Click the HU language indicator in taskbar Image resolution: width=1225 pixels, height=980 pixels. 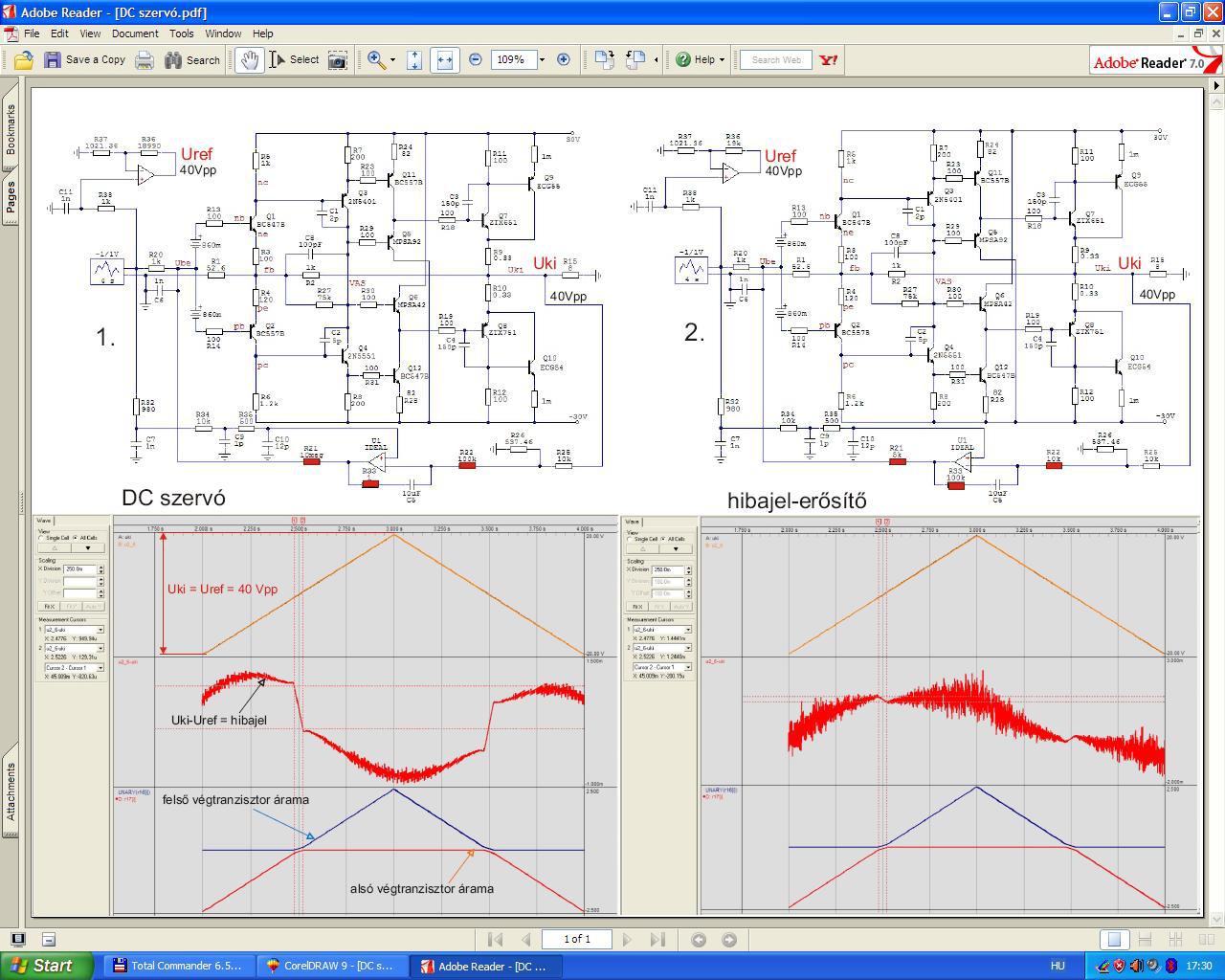[1058, 966]
